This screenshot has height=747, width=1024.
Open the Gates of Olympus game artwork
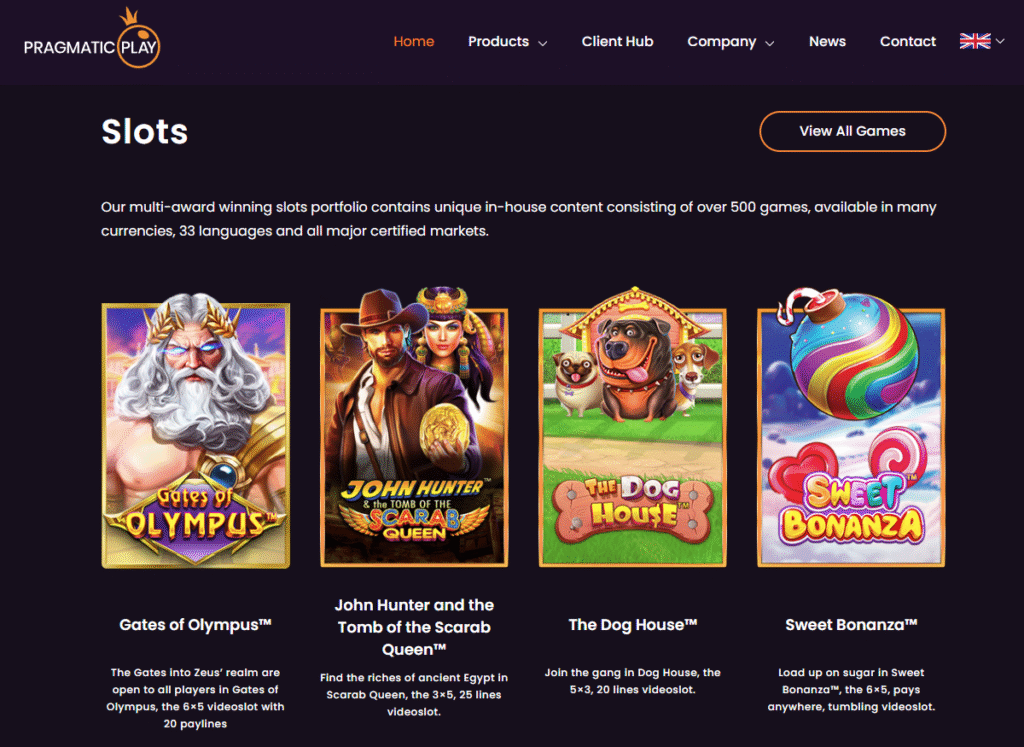tap(196, 430)
